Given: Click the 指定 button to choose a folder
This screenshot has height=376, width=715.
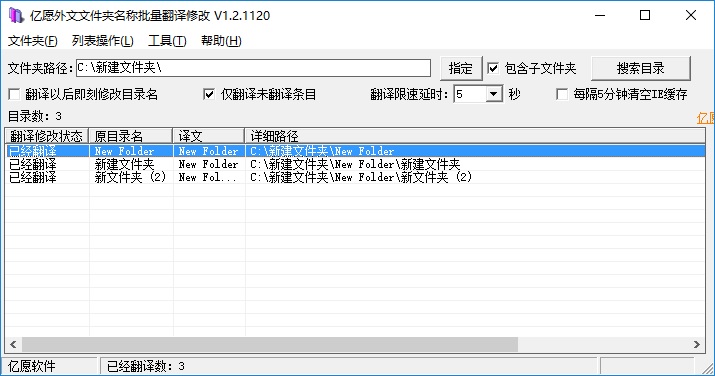Looking at the screenshot, I should (461, 68).
